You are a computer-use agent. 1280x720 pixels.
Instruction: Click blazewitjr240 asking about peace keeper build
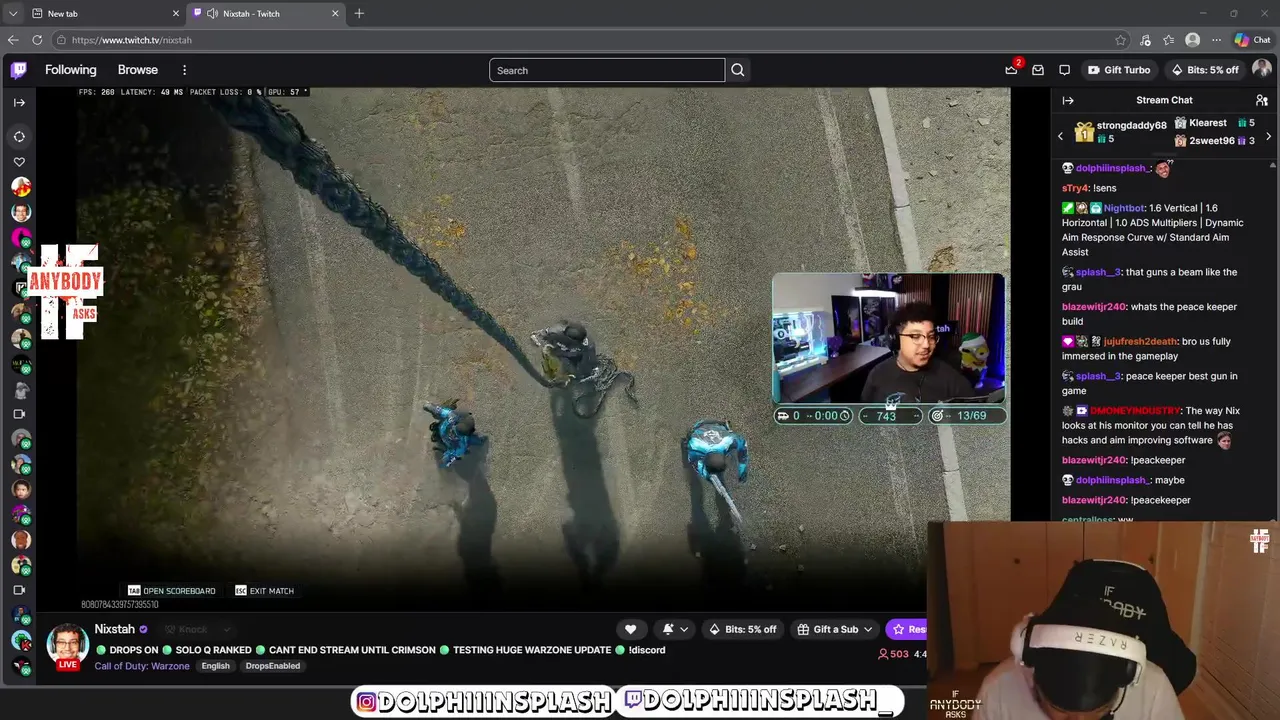[1093, 307]
